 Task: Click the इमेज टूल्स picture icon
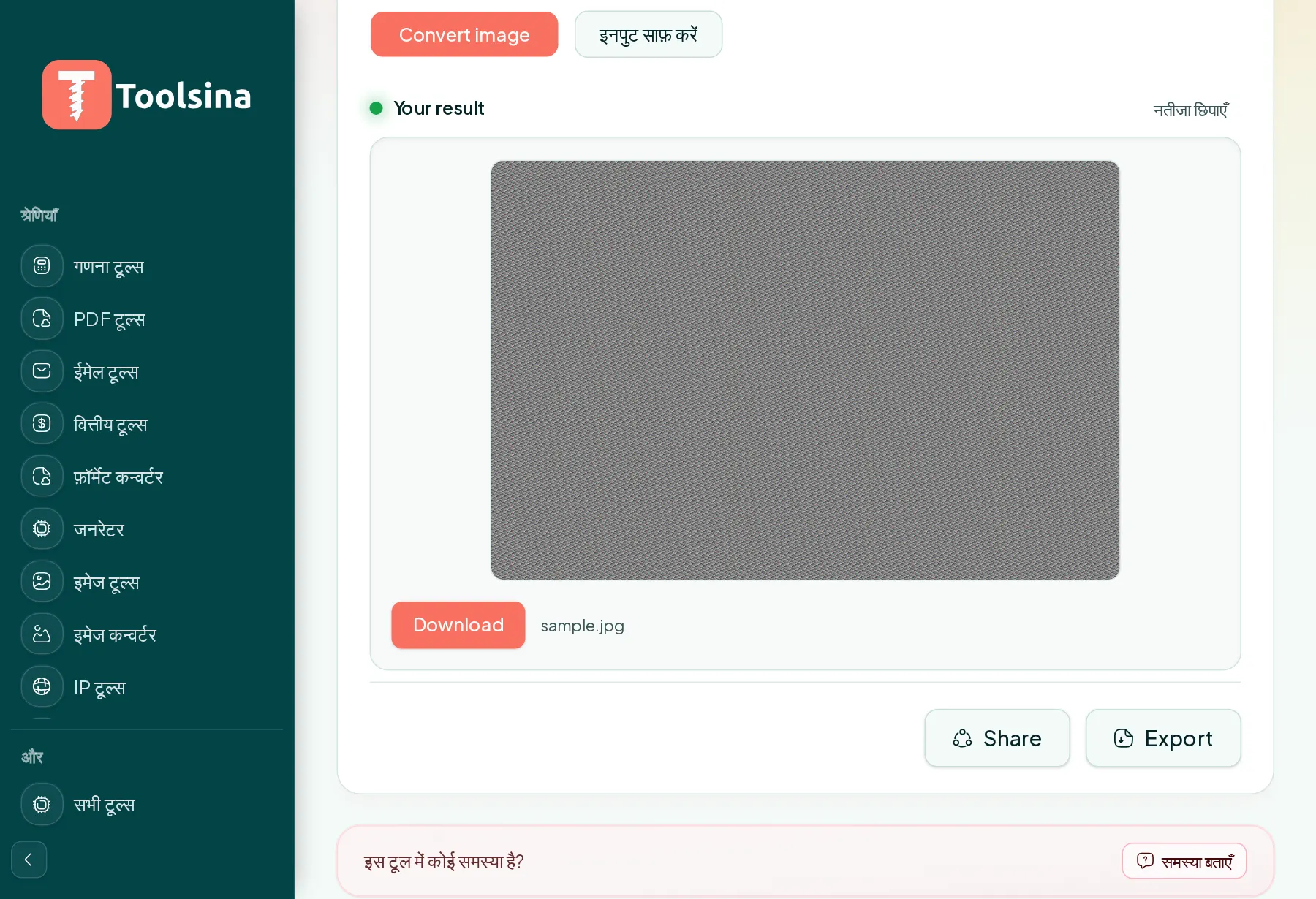click(42, 582)
